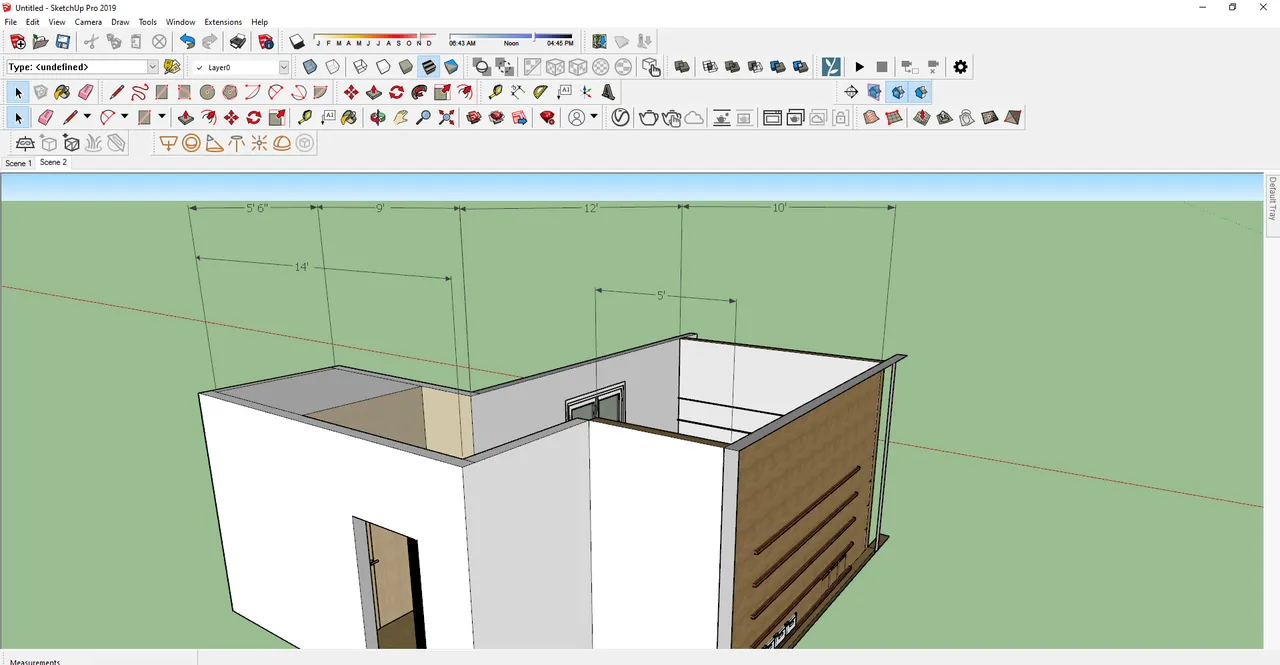Add a V-Ray Dome Light
1280x665 pixels.
[282, 143]
